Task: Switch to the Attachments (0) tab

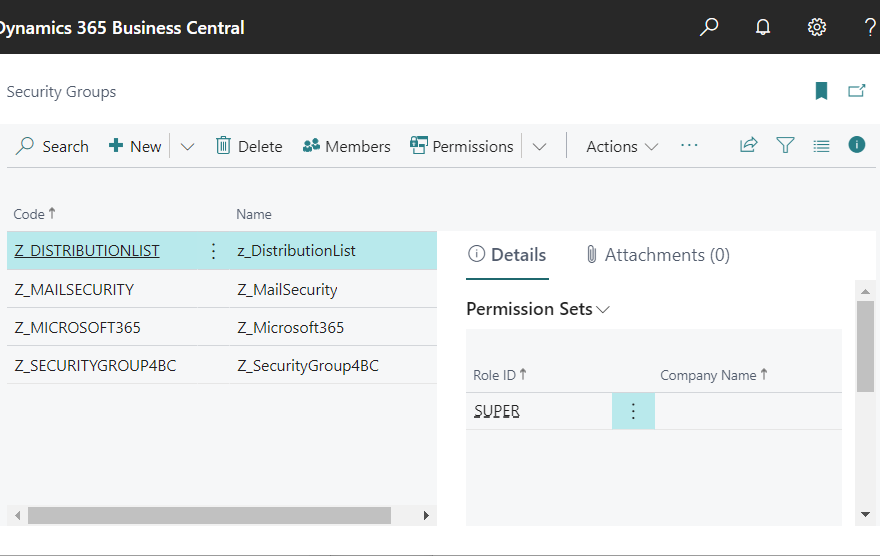Action: [x=657, y=255]
